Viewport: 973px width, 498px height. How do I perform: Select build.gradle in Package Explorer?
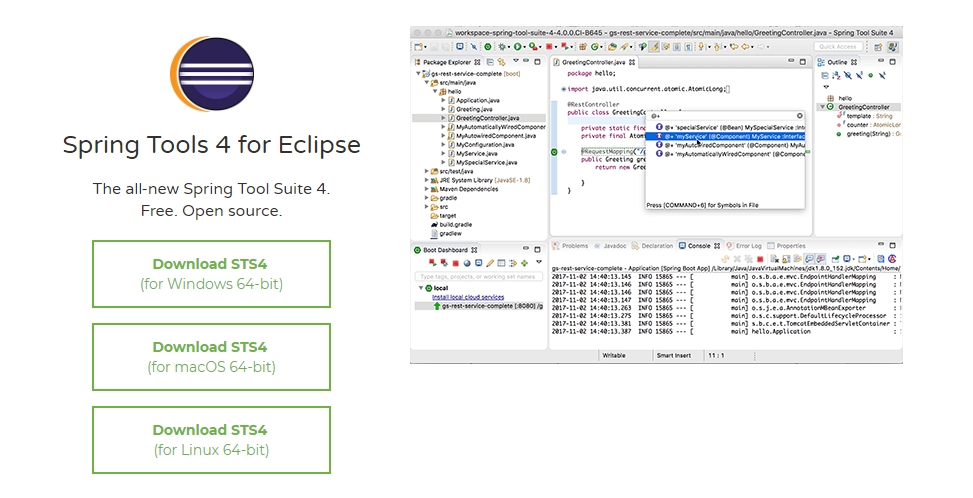[x=451, y=225]
